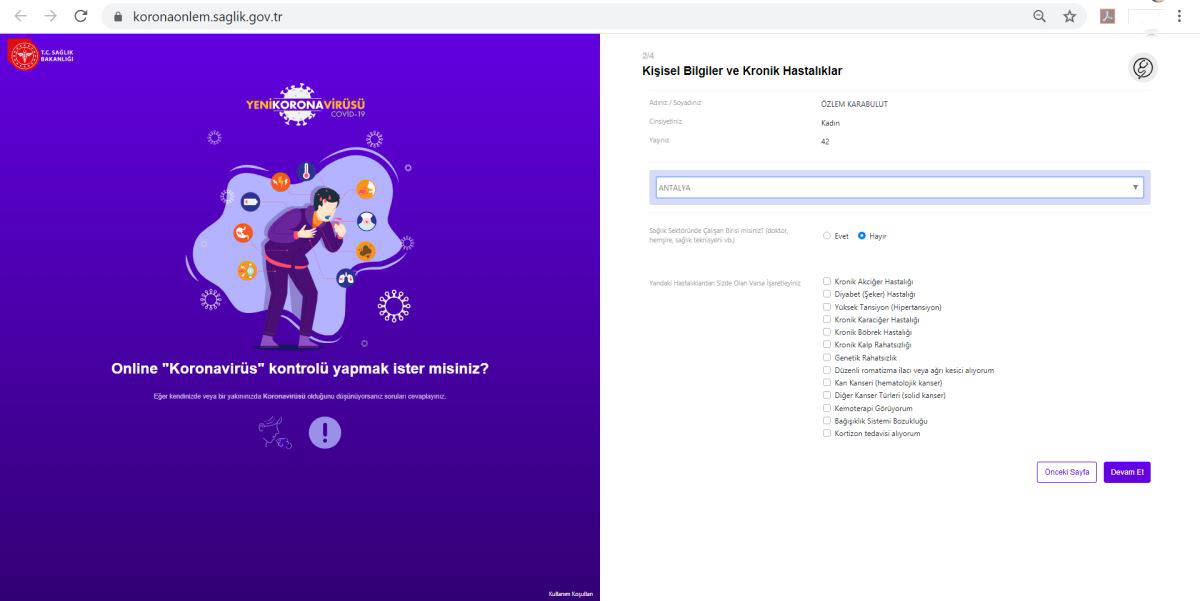
Task: Open Chrome three-dot menu
Action: point(1179,16)
